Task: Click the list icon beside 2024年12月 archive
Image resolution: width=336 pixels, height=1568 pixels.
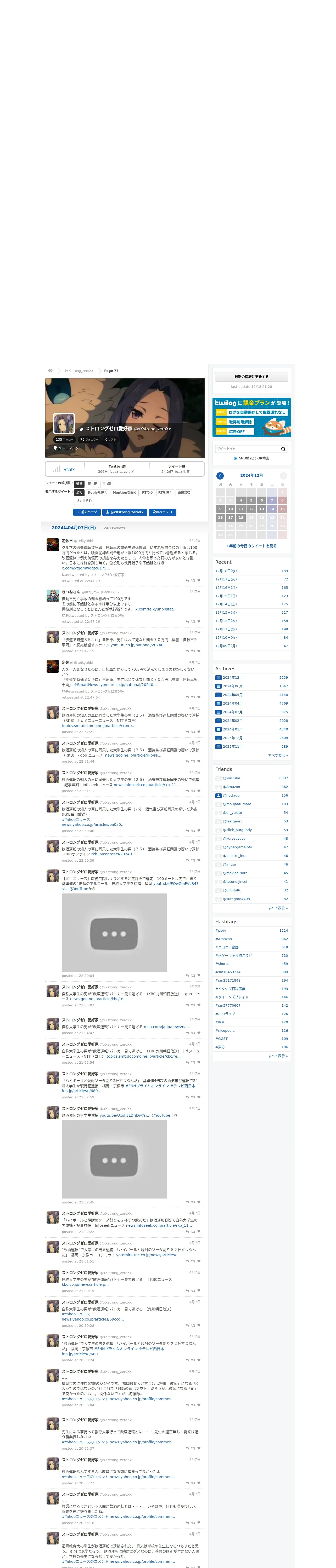Action: pos(218,677)
